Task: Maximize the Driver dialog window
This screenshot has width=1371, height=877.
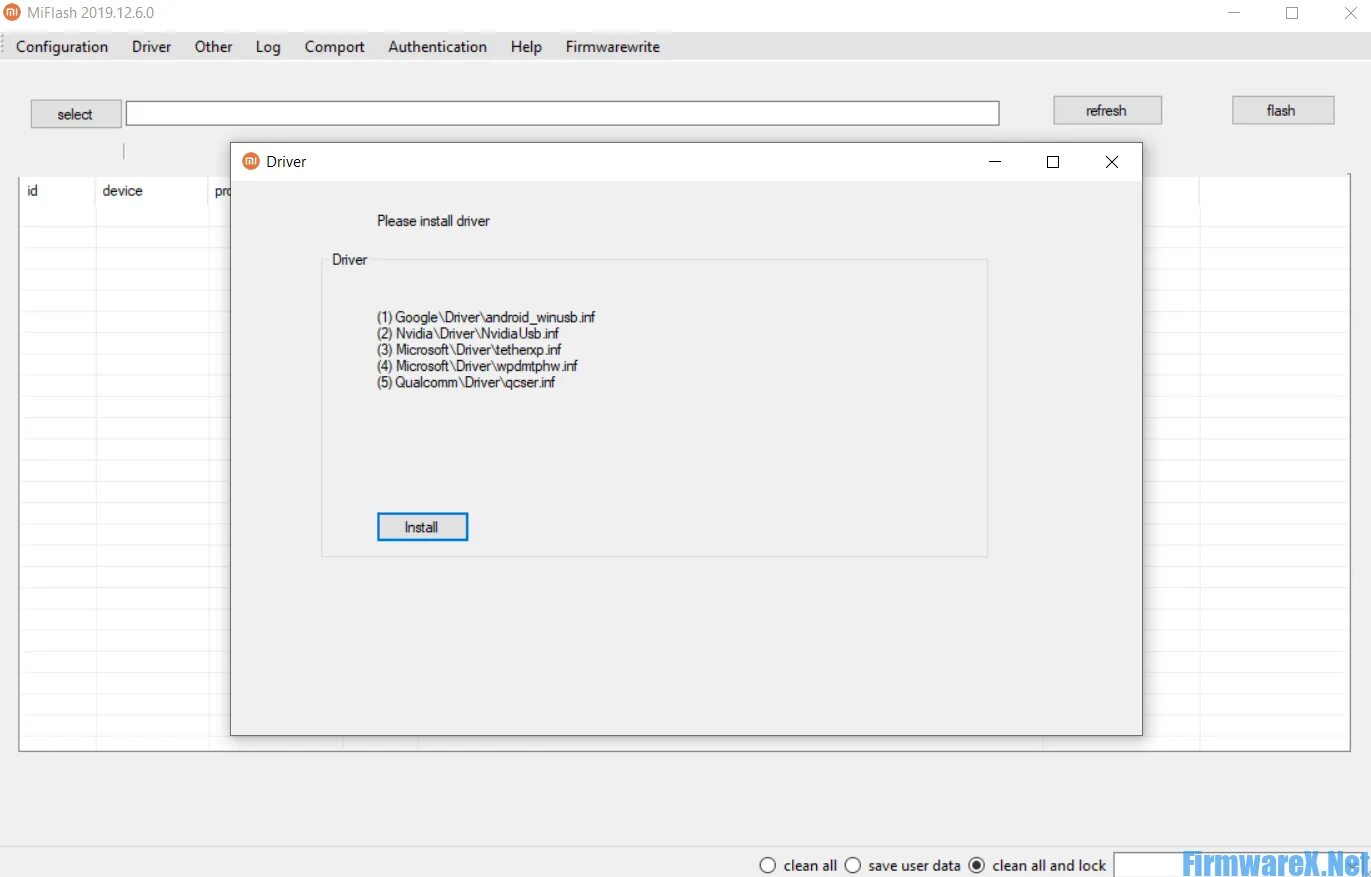Action: coord(1052,162)
